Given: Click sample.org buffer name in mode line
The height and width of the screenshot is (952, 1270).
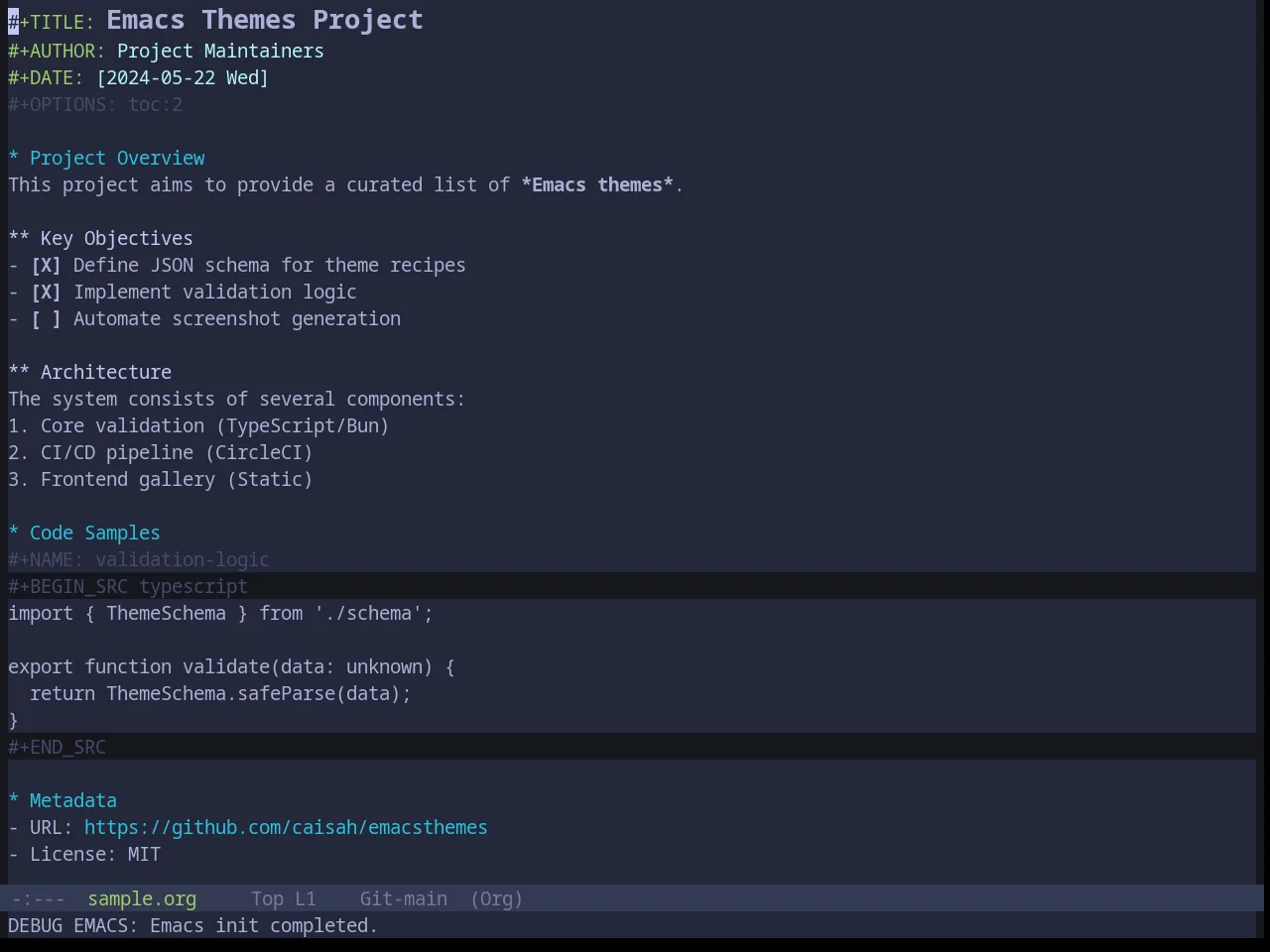Looking at the screenshot, I should pyautogui.click(x=142, y=899).
